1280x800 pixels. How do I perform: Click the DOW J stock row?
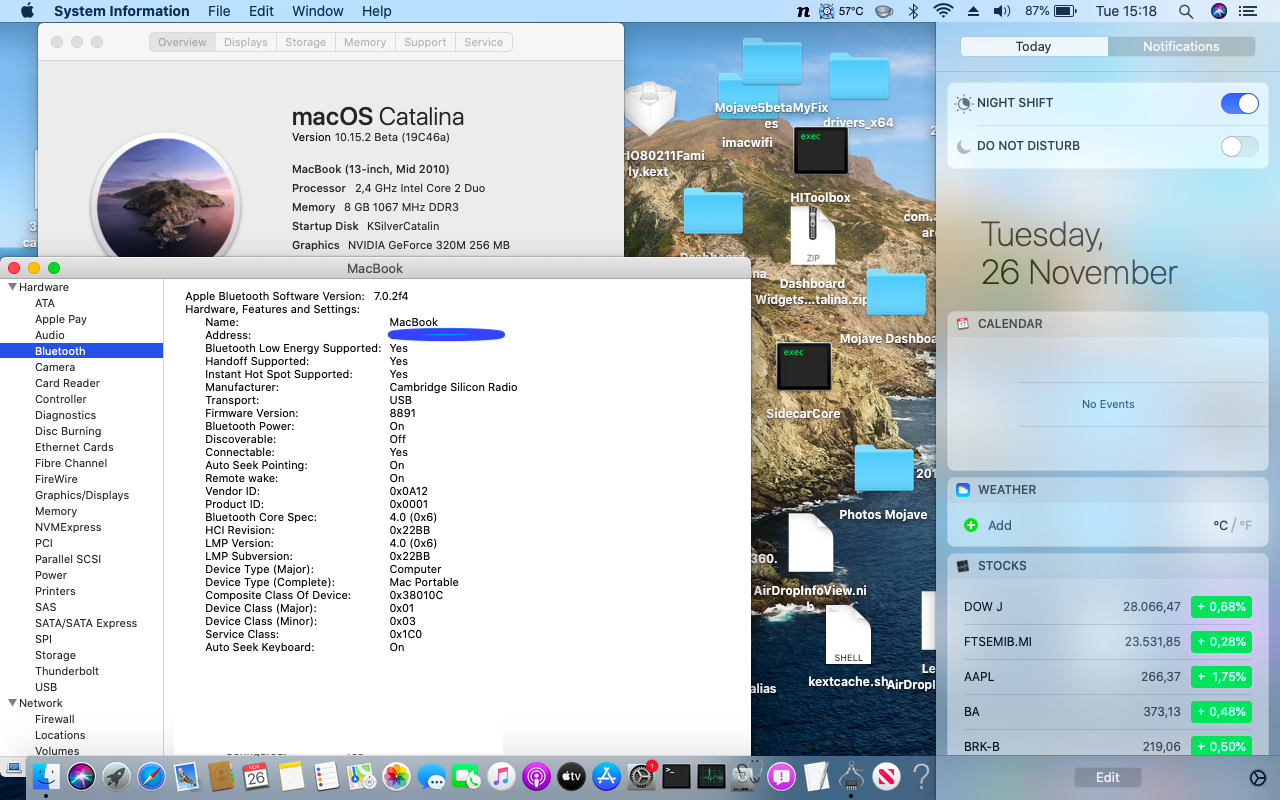pos(1108,607)
